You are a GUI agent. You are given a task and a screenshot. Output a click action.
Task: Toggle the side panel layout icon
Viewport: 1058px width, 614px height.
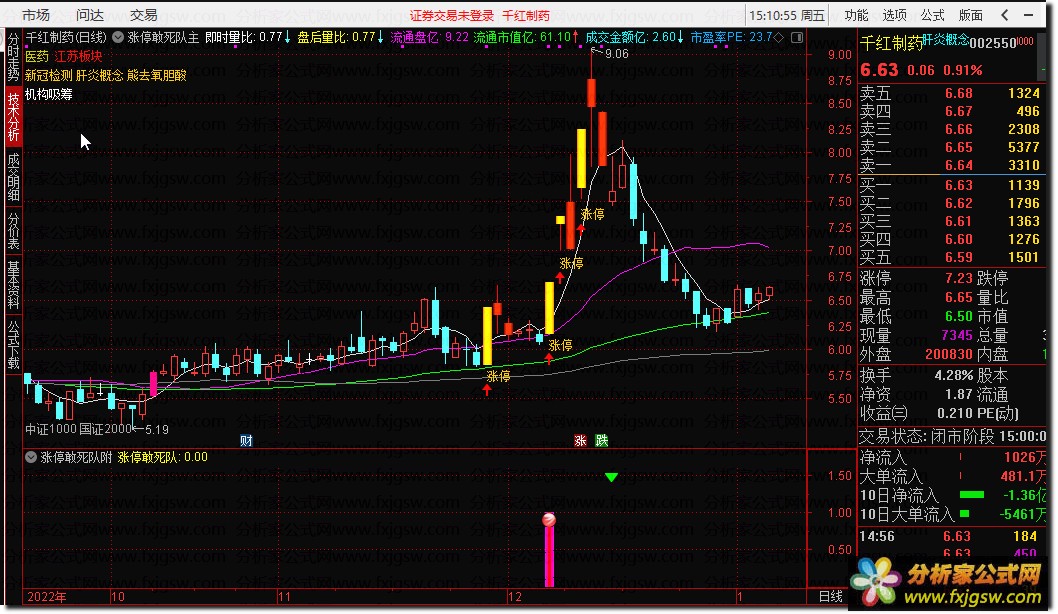point(797,38)
